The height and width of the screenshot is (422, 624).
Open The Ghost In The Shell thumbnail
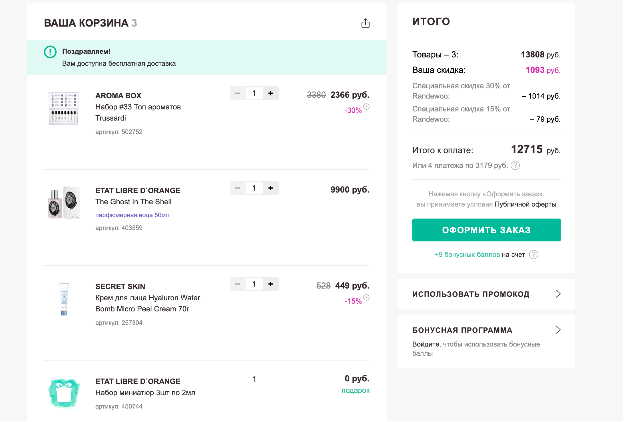pyautogui.click(x=64, y=203)
